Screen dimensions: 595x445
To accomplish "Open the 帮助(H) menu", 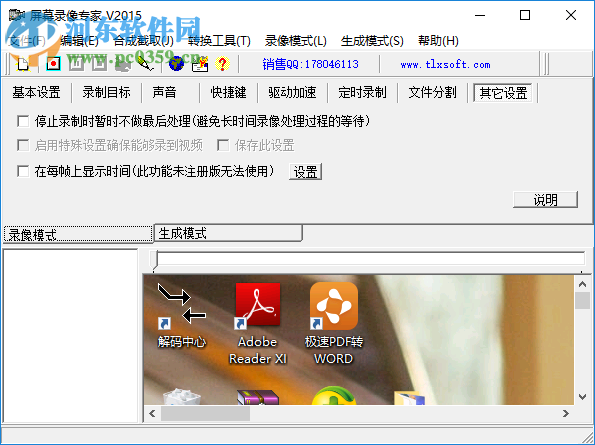I will [439, 41].
